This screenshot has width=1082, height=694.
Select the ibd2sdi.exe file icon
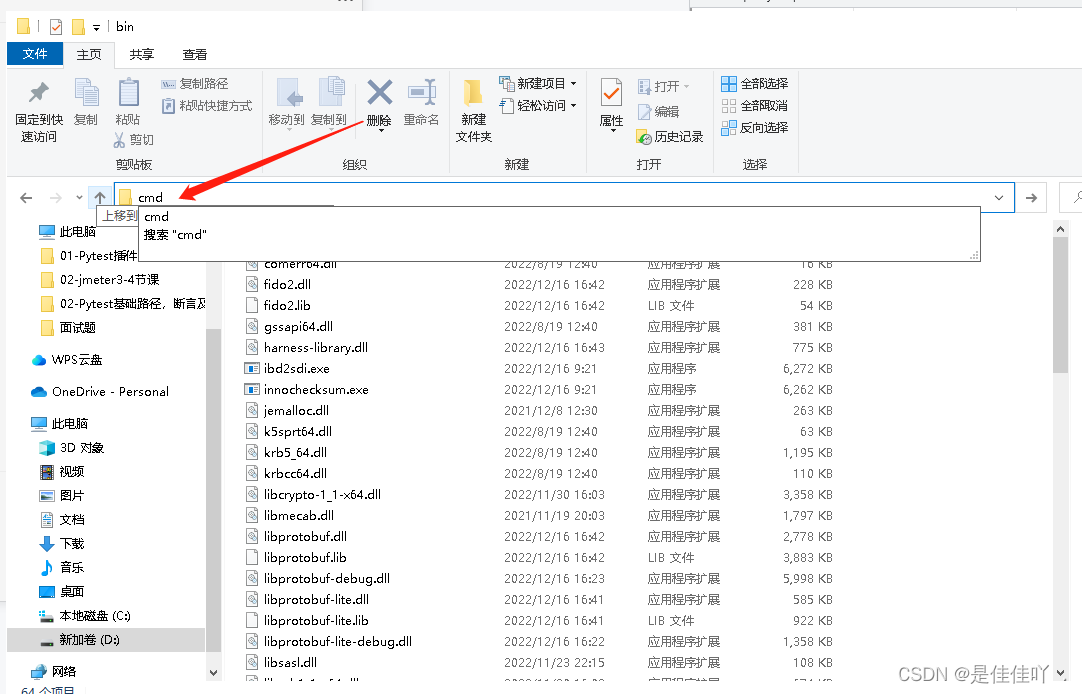[252, 368]
